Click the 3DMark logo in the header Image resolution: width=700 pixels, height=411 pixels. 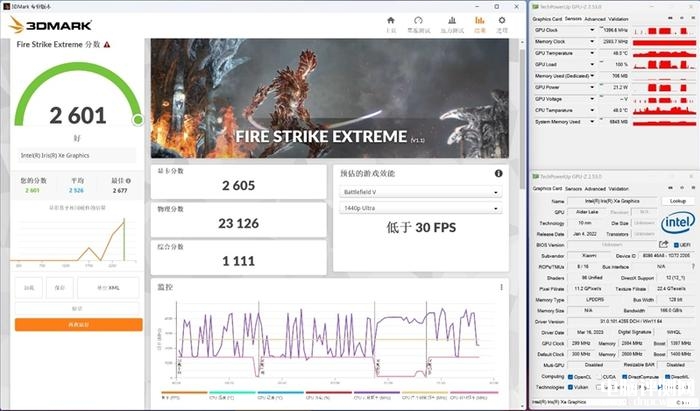coord(50,25)
